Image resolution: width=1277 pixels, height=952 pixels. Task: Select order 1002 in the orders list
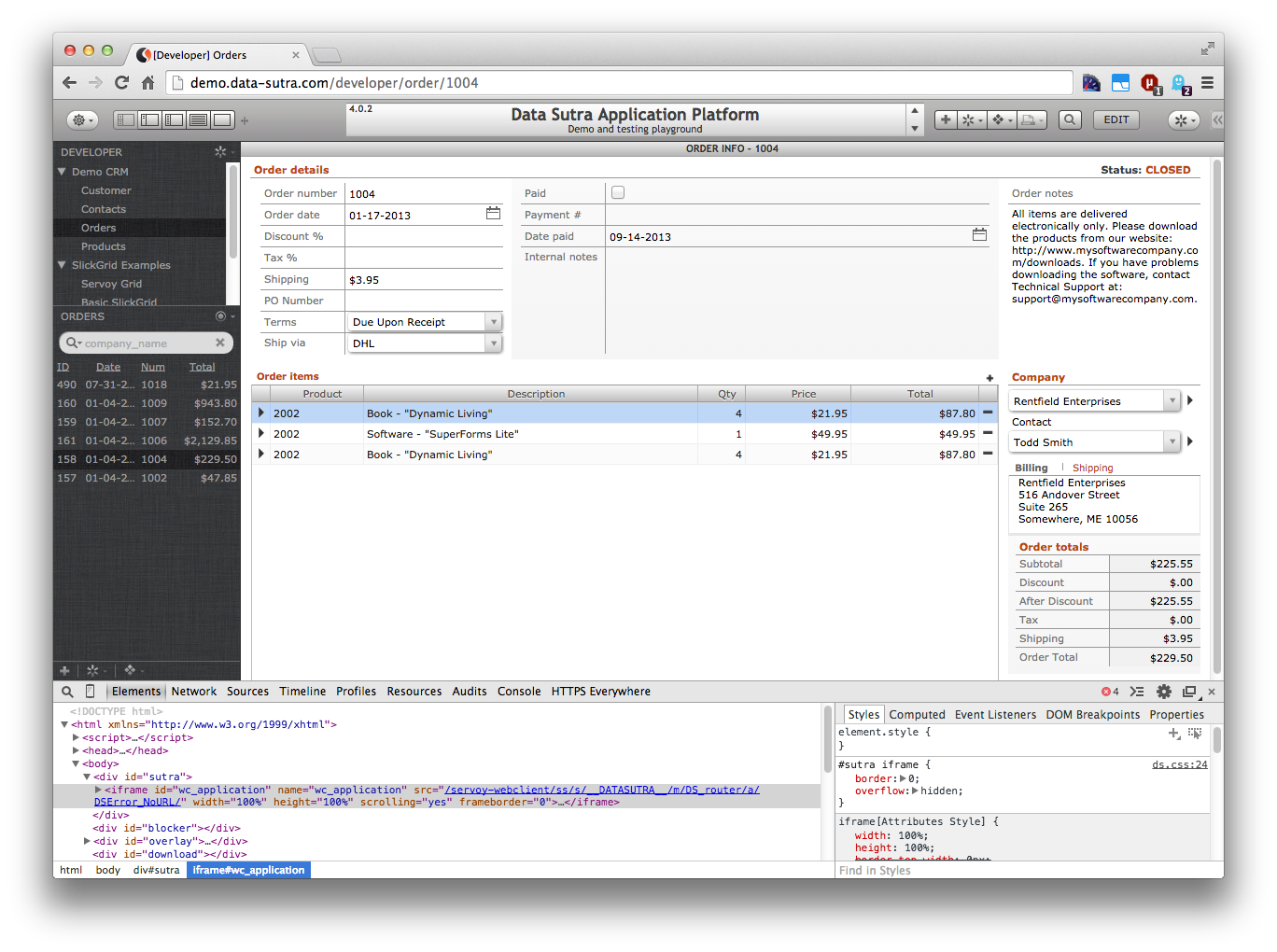click(147, 478)
